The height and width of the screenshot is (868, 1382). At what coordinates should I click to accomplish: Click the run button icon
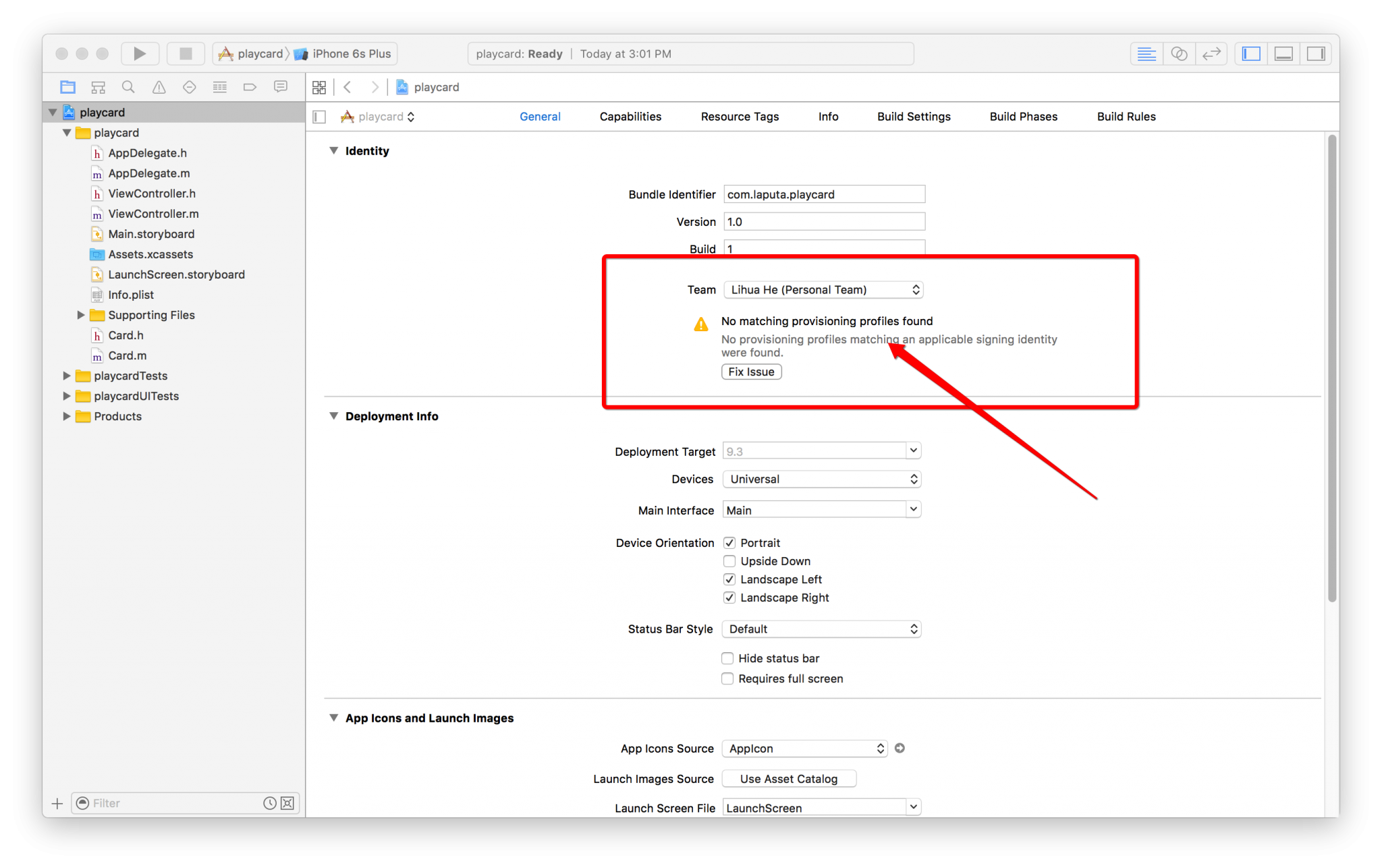(x=139, y=53)
